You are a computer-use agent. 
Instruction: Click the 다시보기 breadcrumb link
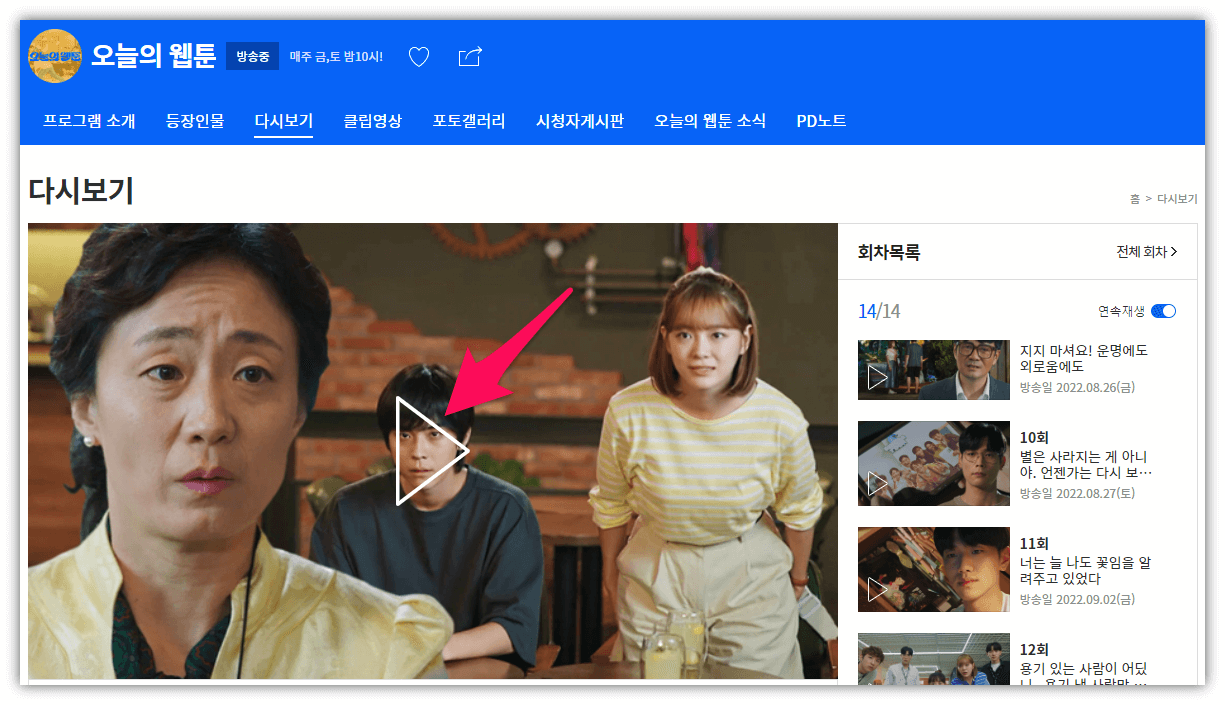(x=1177, y=199)
